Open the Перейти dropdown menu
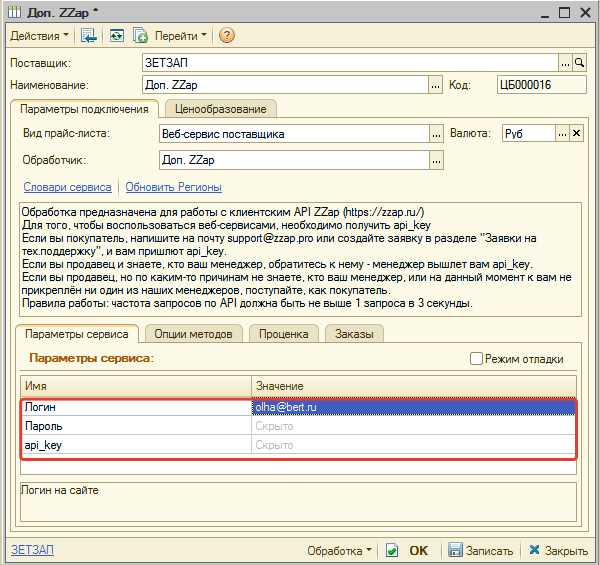The width and height of the screenshot is (600, 565). (181, 36)
